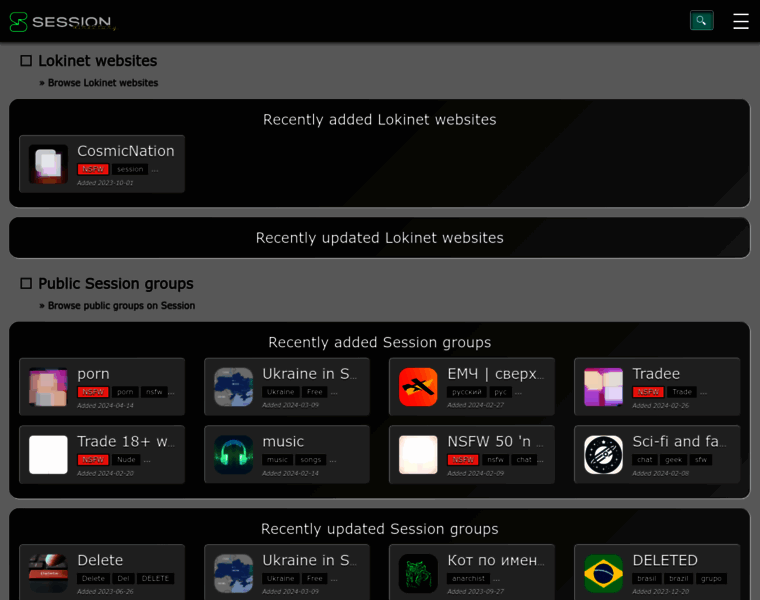This screenshot has width=760, height=600.
Task: Click the brazil tag on DELETED card
Action: 678,578
